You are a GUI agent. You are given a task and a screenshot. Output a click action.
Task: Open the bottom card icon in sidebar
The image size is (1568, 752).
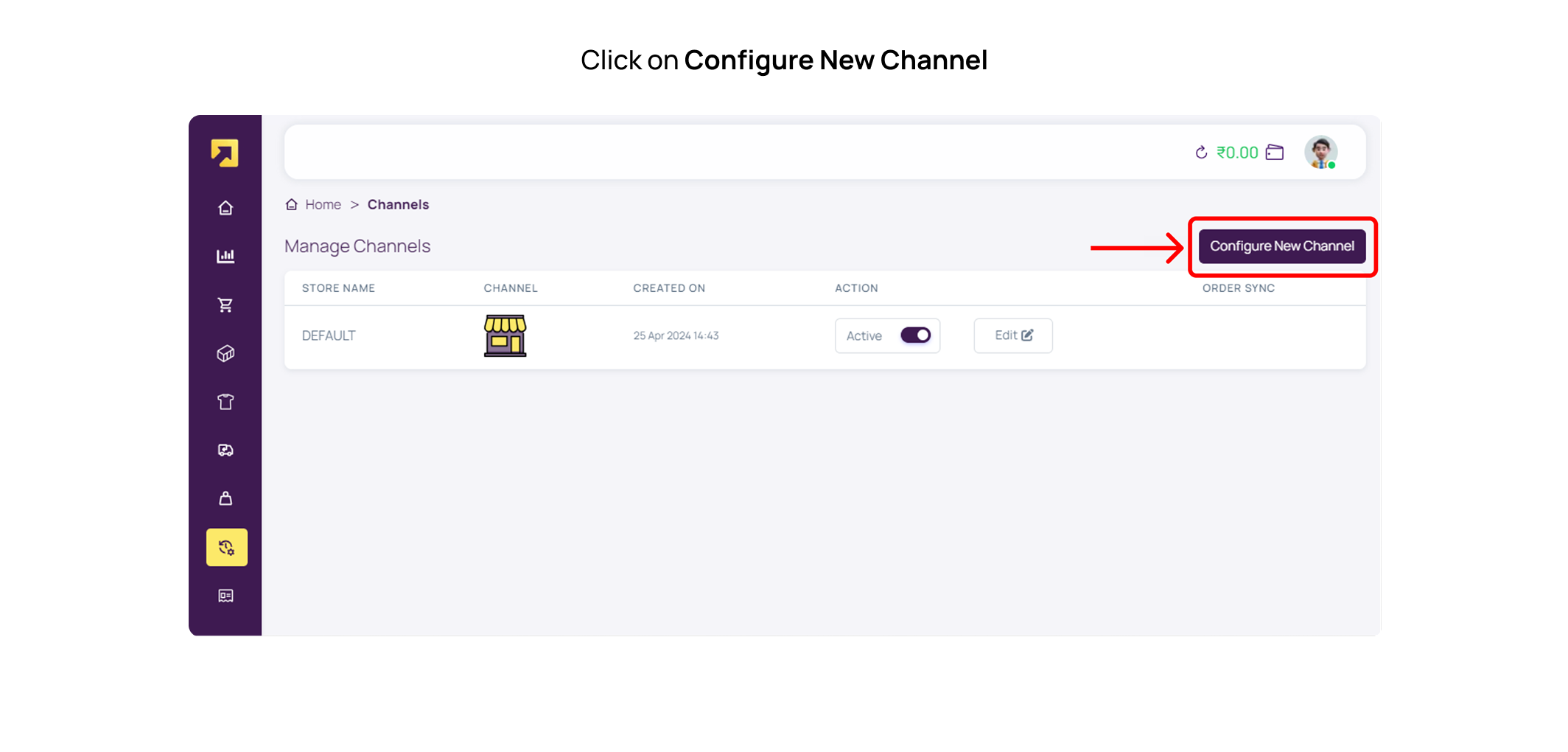(x=225, y=596)
